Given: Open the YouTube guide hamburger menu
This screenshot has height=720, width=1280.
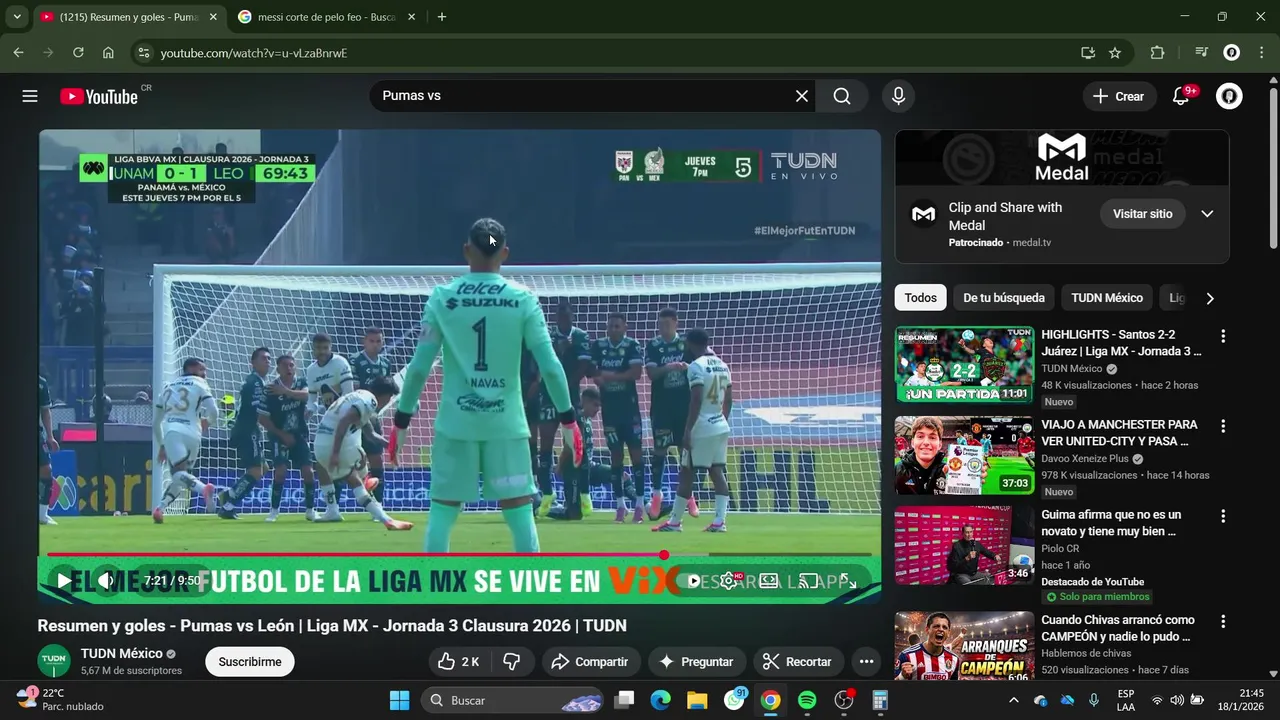Looking at the screenshot, I should coord(30,96).
